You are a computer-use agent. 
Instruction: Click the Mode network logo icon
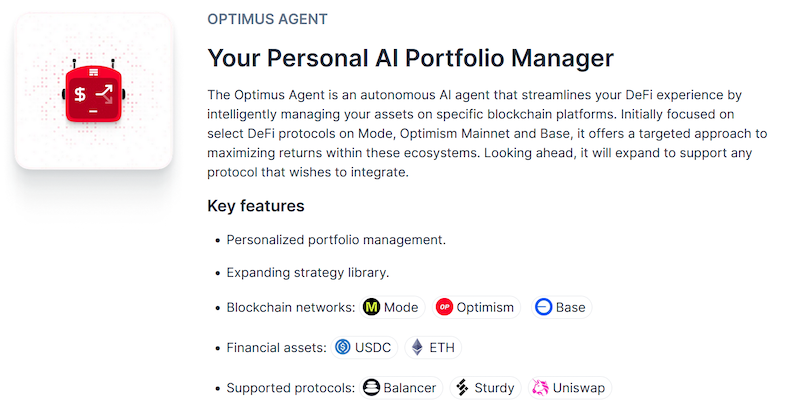(x=372, y=307)
